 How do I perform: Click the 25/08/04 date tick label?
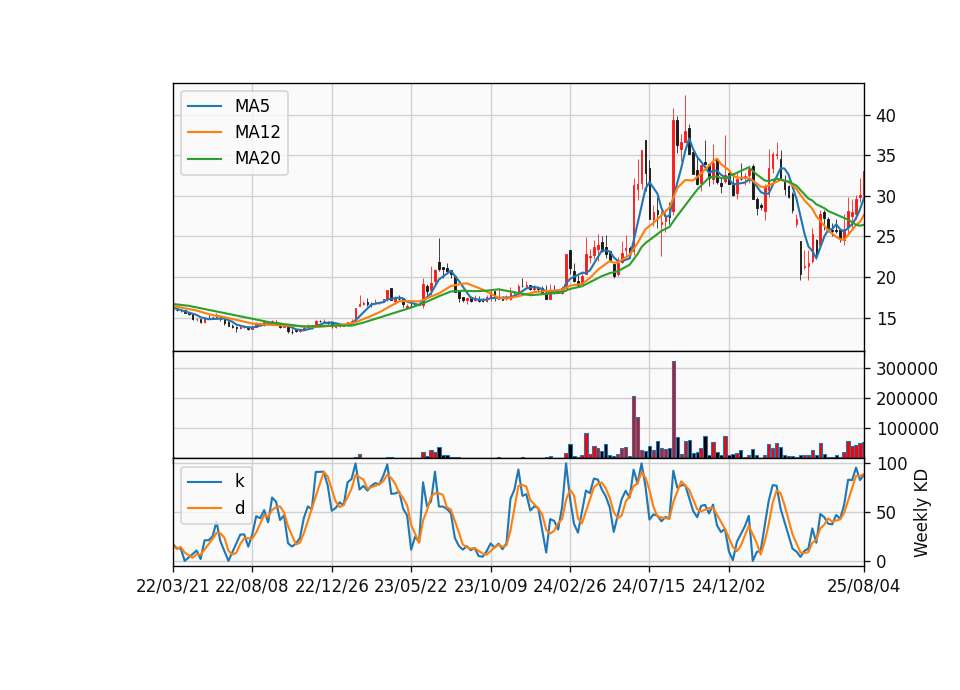pyautogui.click(x=864, y=586)
